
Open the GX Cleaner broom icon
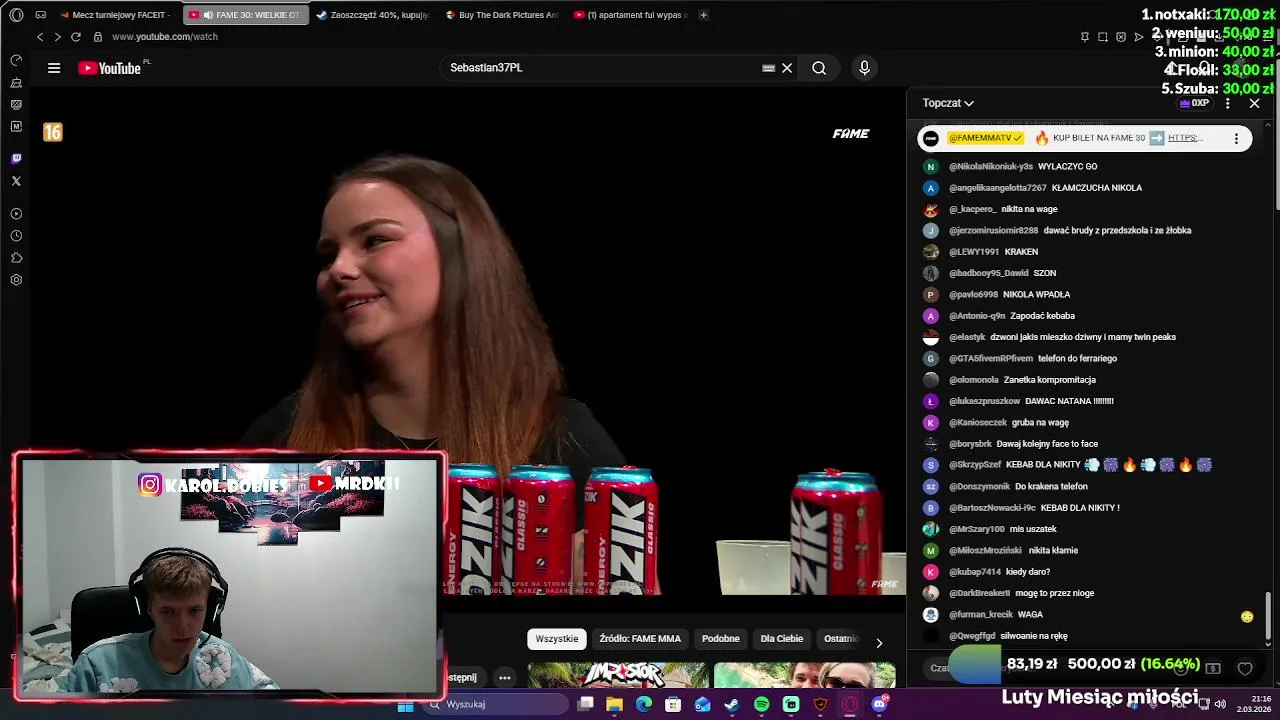[16, 82]
